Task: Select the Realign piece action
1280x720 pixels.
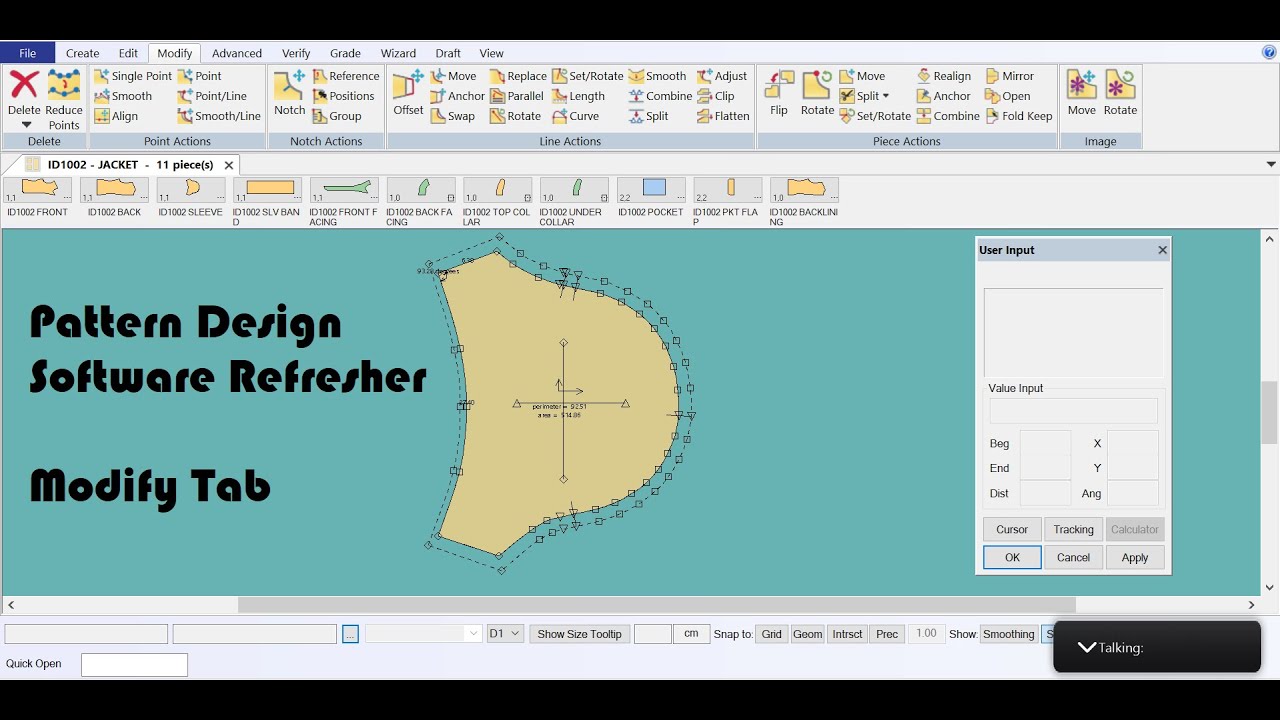Action: click(943, 76)
